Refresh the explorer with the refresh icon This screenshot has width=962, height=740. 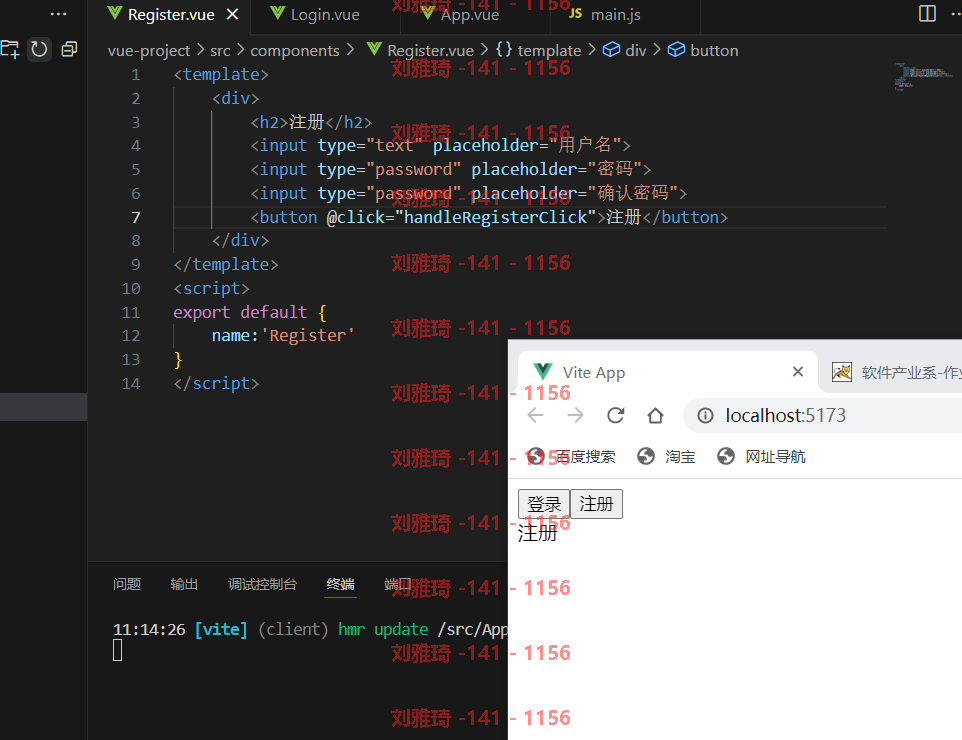[39, 49]
